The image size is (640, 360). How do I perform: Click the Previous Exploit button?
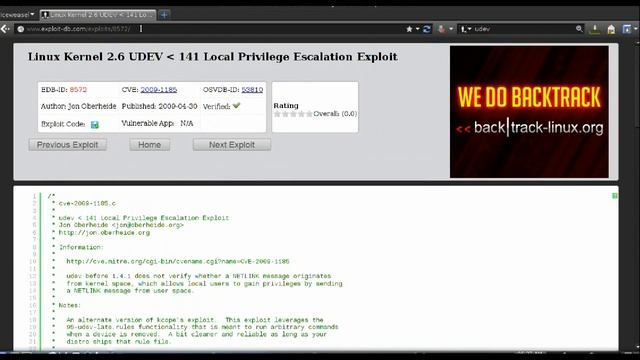tap(68, 145)
